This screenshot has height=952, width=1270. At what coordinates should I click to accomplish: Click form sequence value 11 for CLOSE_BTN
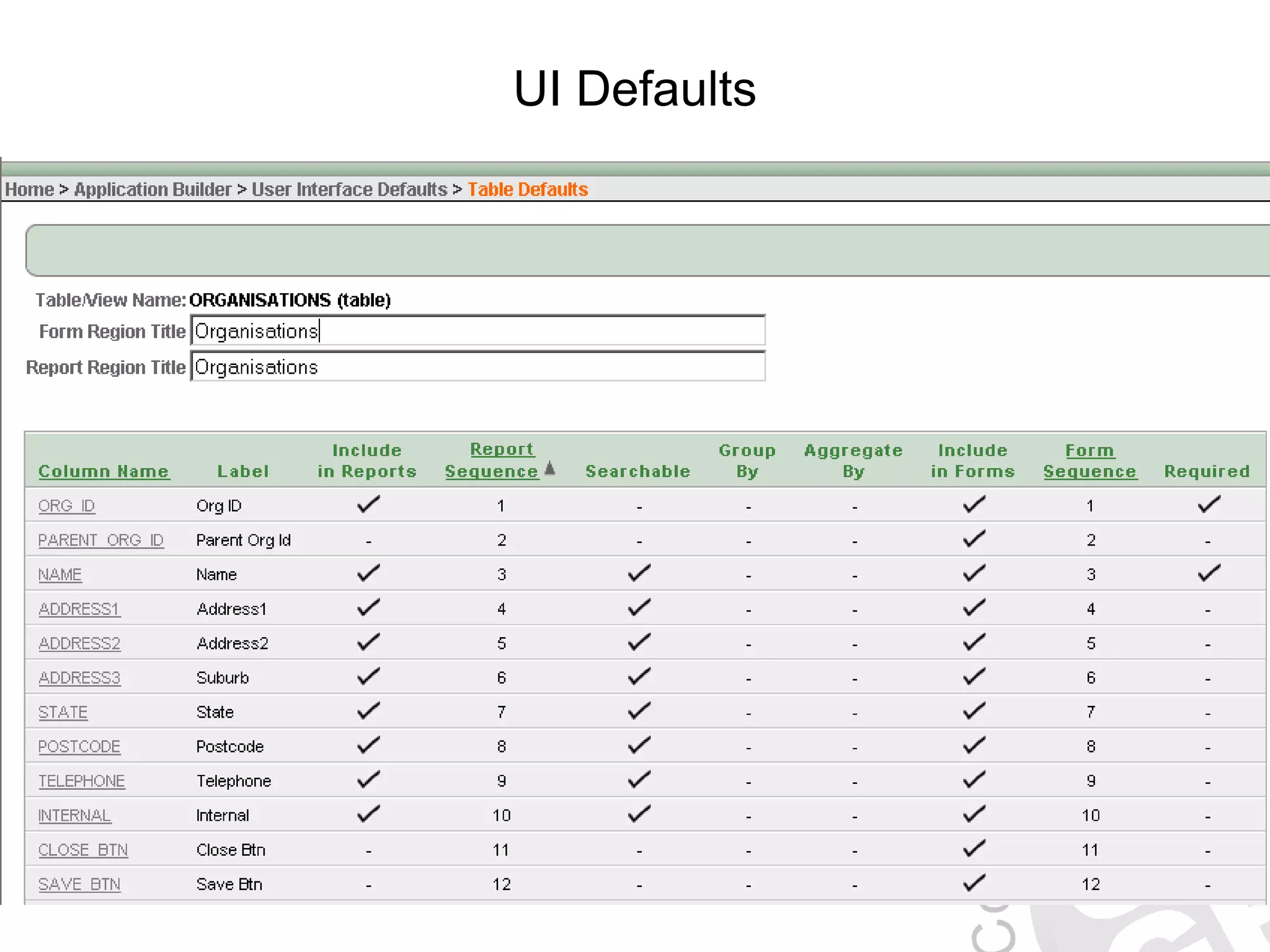coord(1090,850)
